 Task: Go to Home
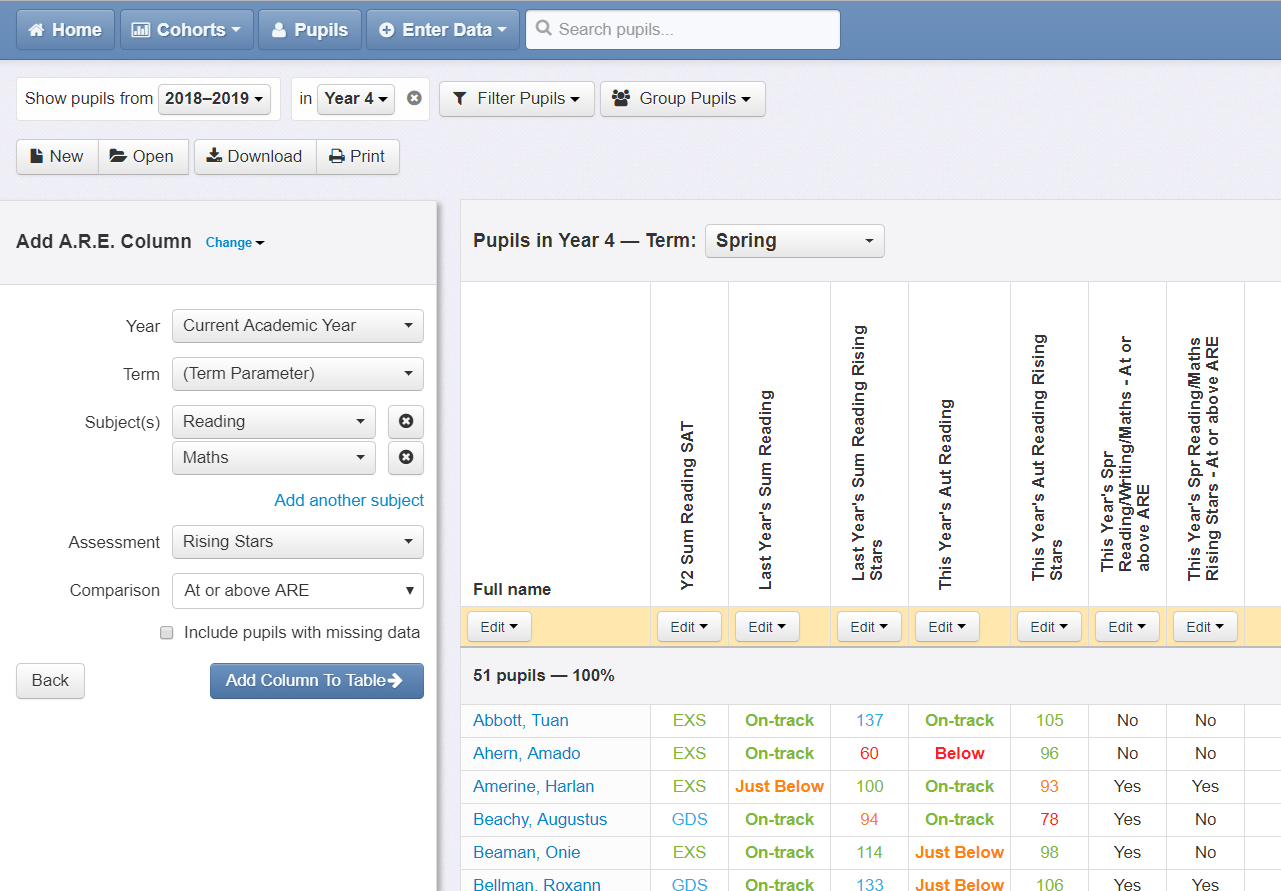(65, 30)
